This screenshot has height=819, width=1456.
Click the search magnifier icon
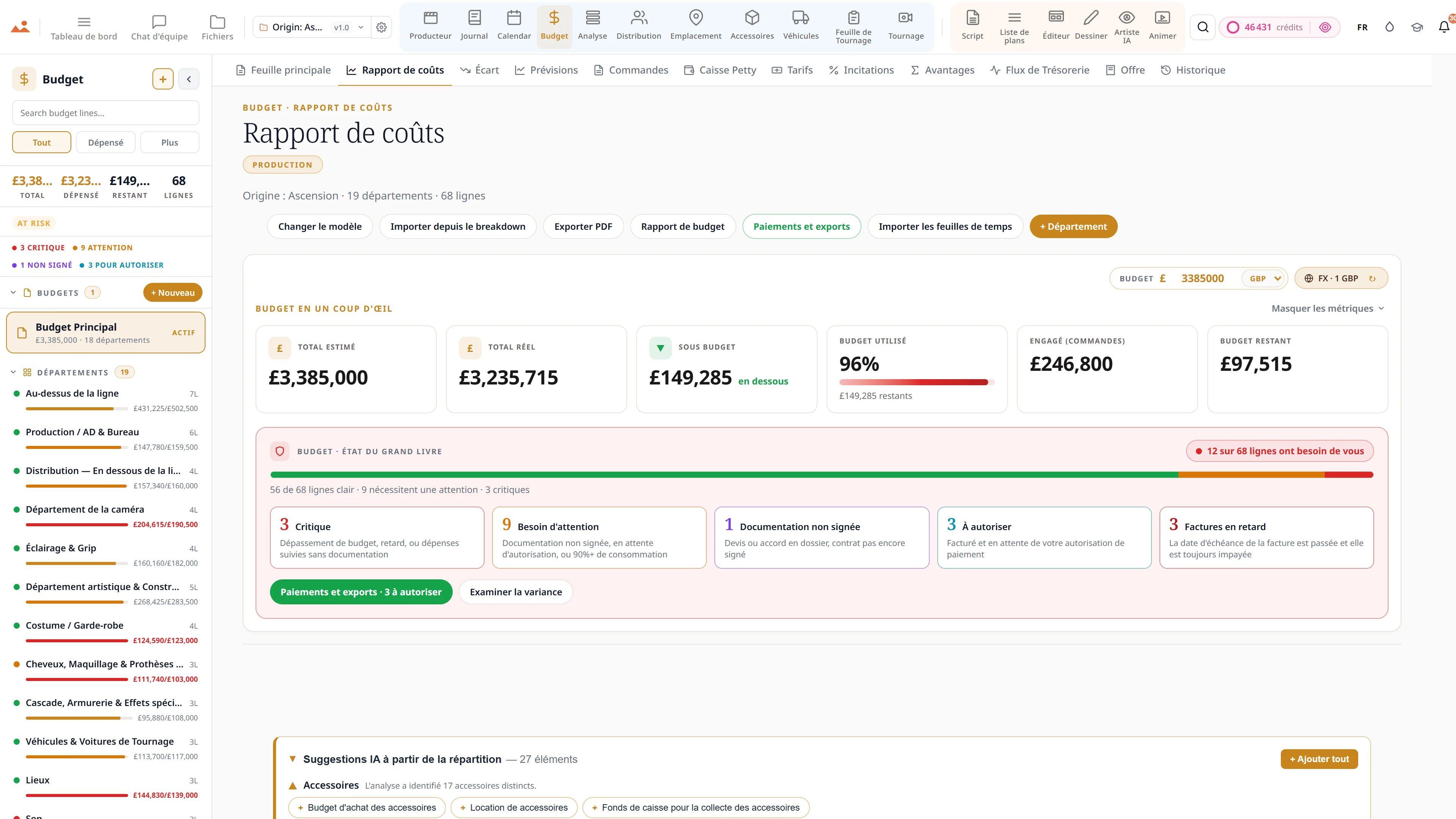tap(1203, 27)
